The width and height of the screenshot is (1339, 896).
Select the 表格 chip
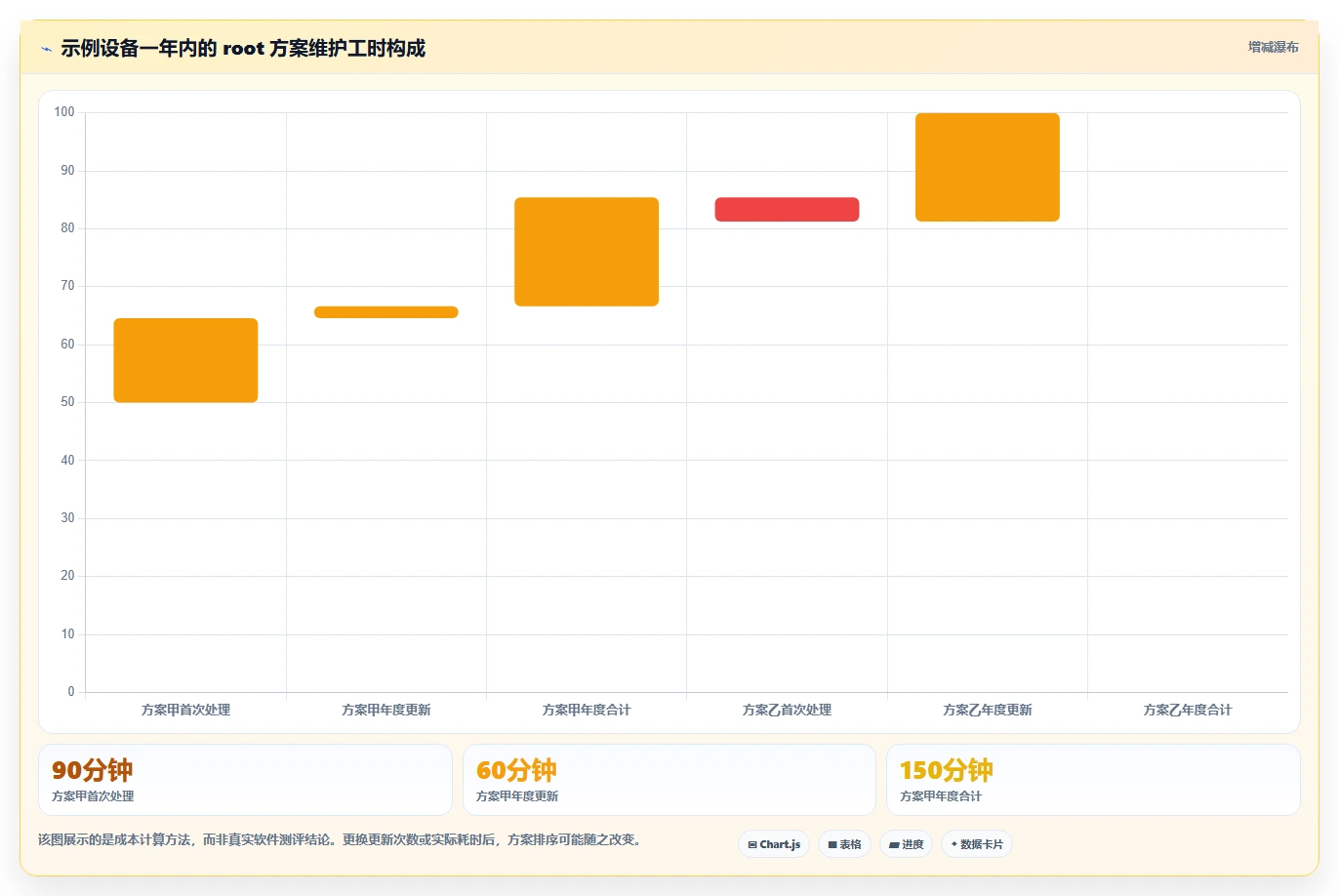(x=844, y=844)
